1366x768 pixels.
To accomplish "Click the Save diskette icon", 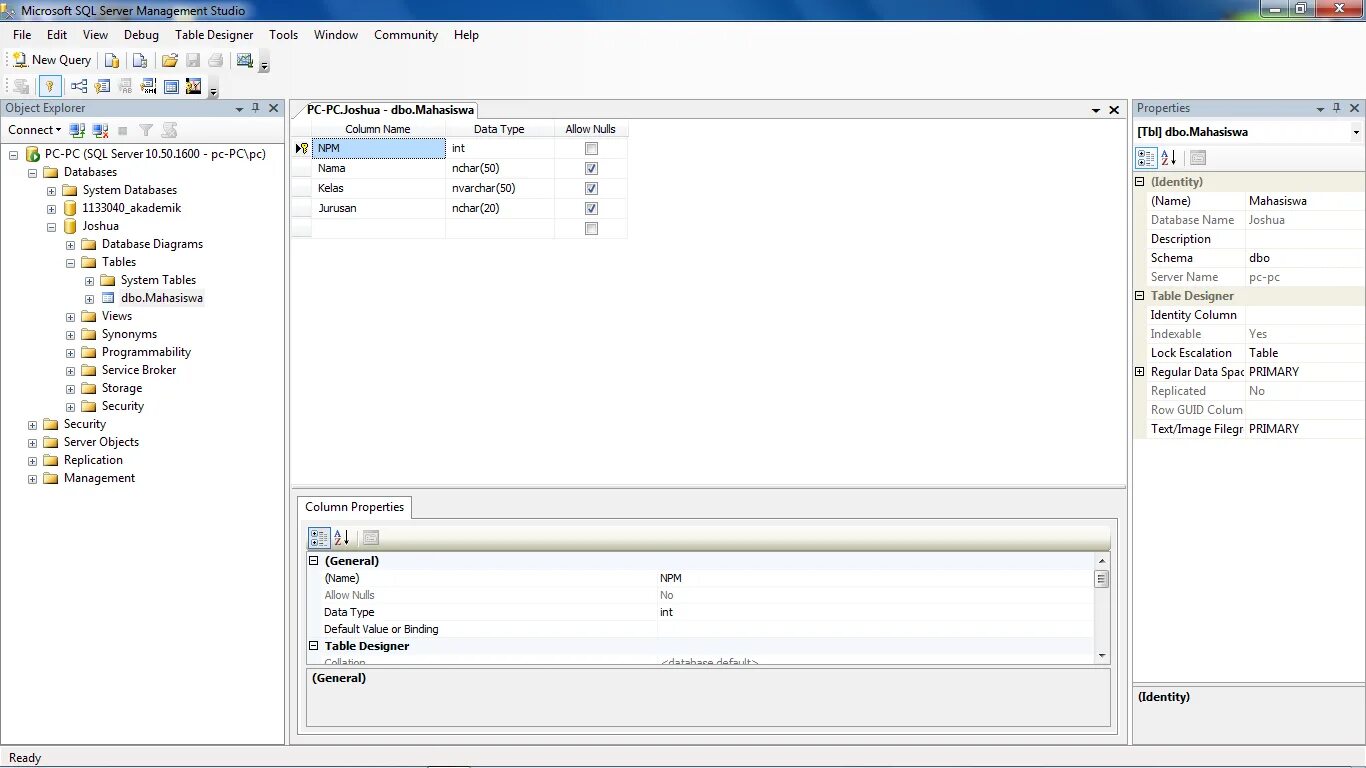I will coord(193,61).
